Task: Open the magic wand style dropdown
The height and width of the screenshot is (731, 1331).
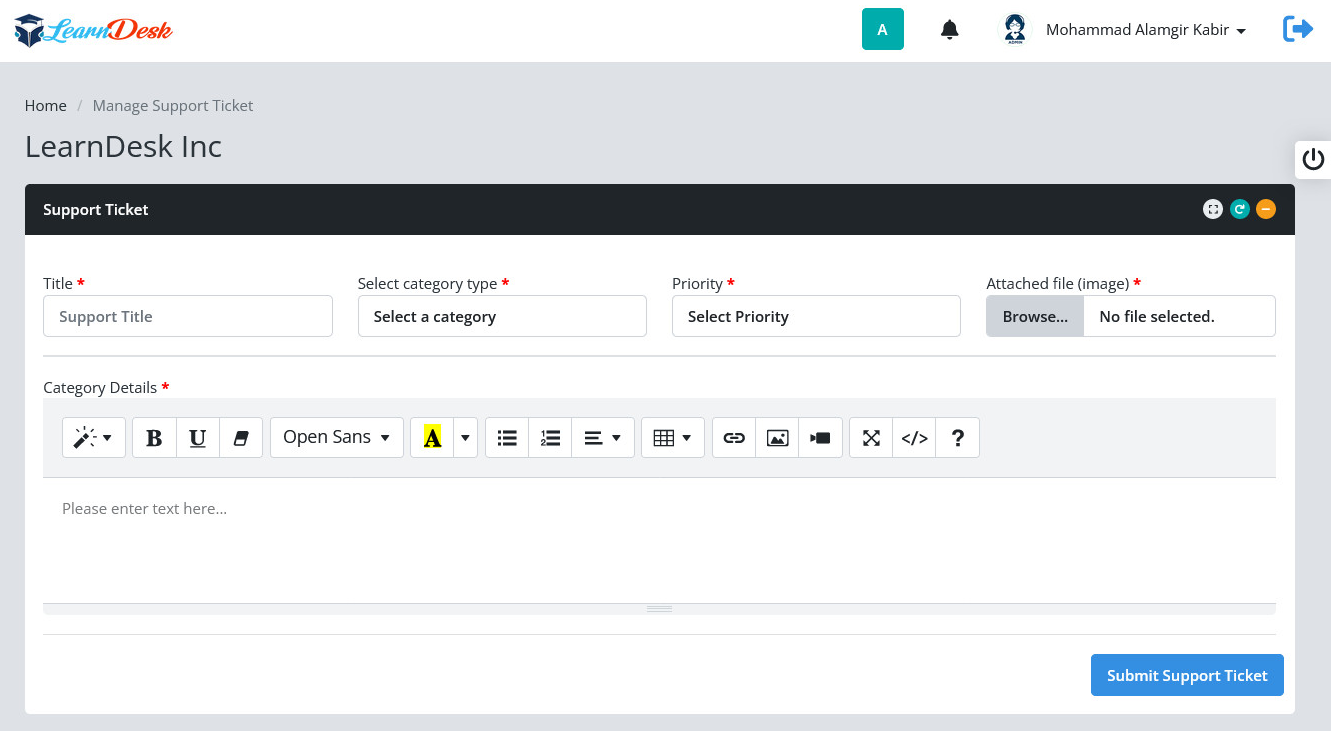Action: (94, 438)
